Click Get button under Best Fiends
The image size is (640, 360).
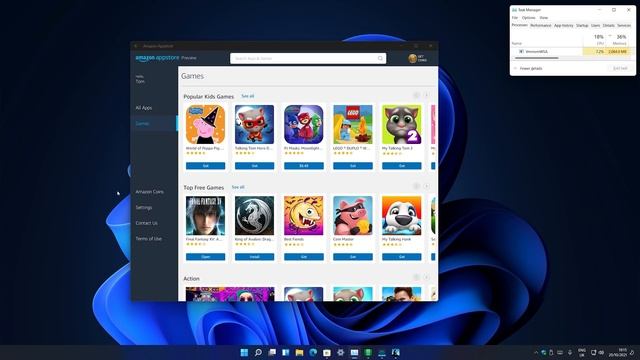pyautogui.click(x=304, y=257)
